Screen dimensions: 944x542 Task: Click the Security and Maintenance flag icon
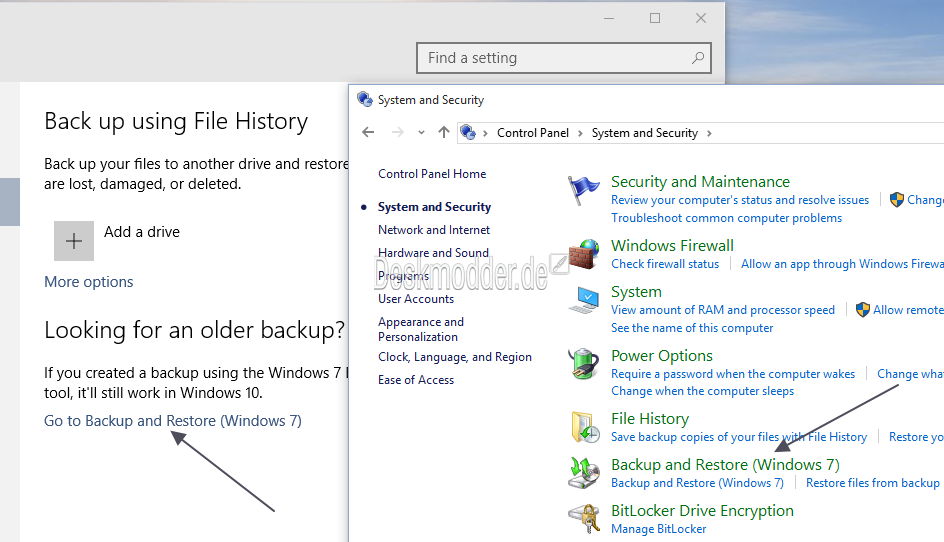click(583, 190)
